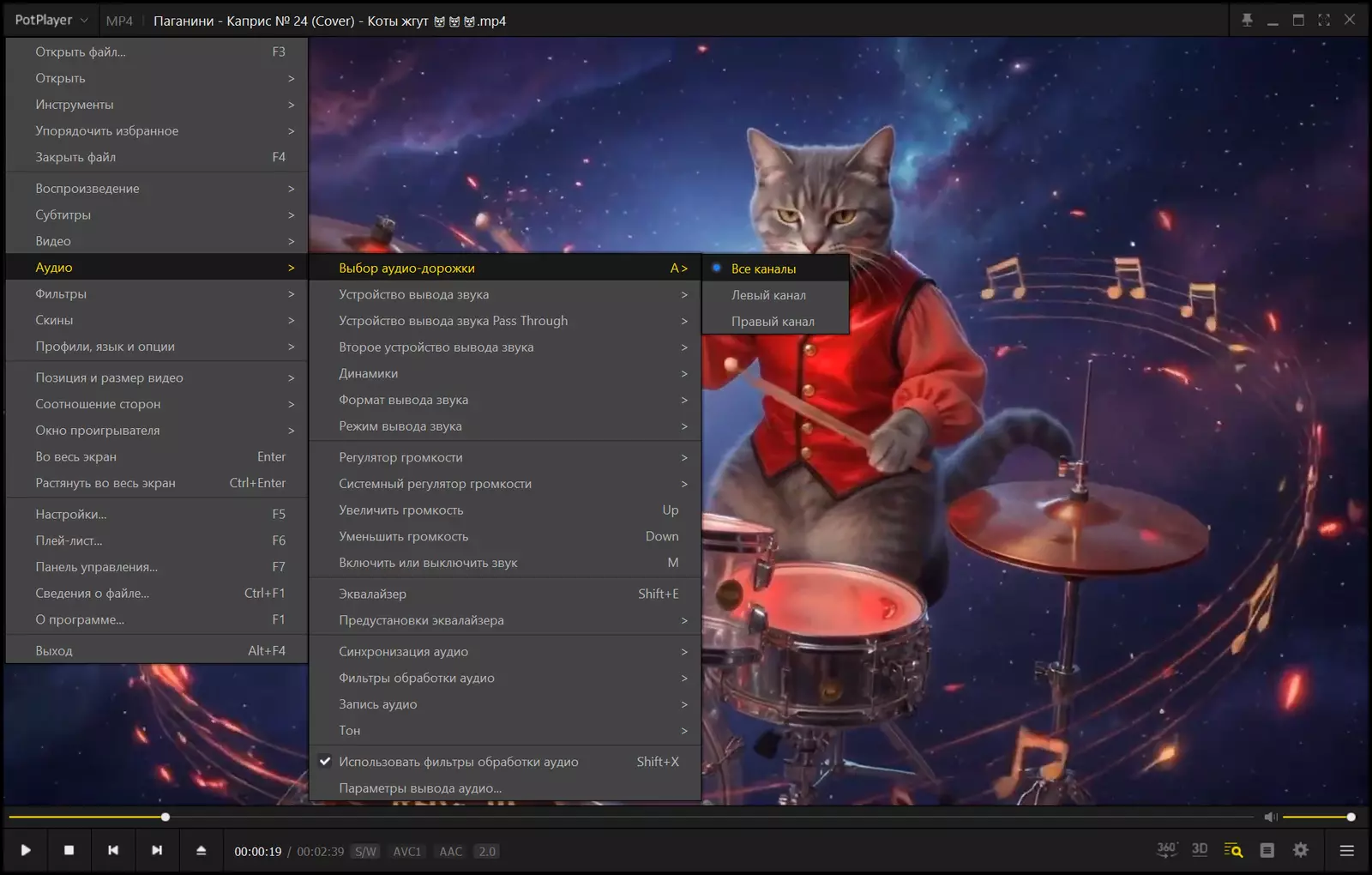Screen dimensions: 1372x875
Task: Toggle the 3D video mode icon
Action: [1200, 849]
